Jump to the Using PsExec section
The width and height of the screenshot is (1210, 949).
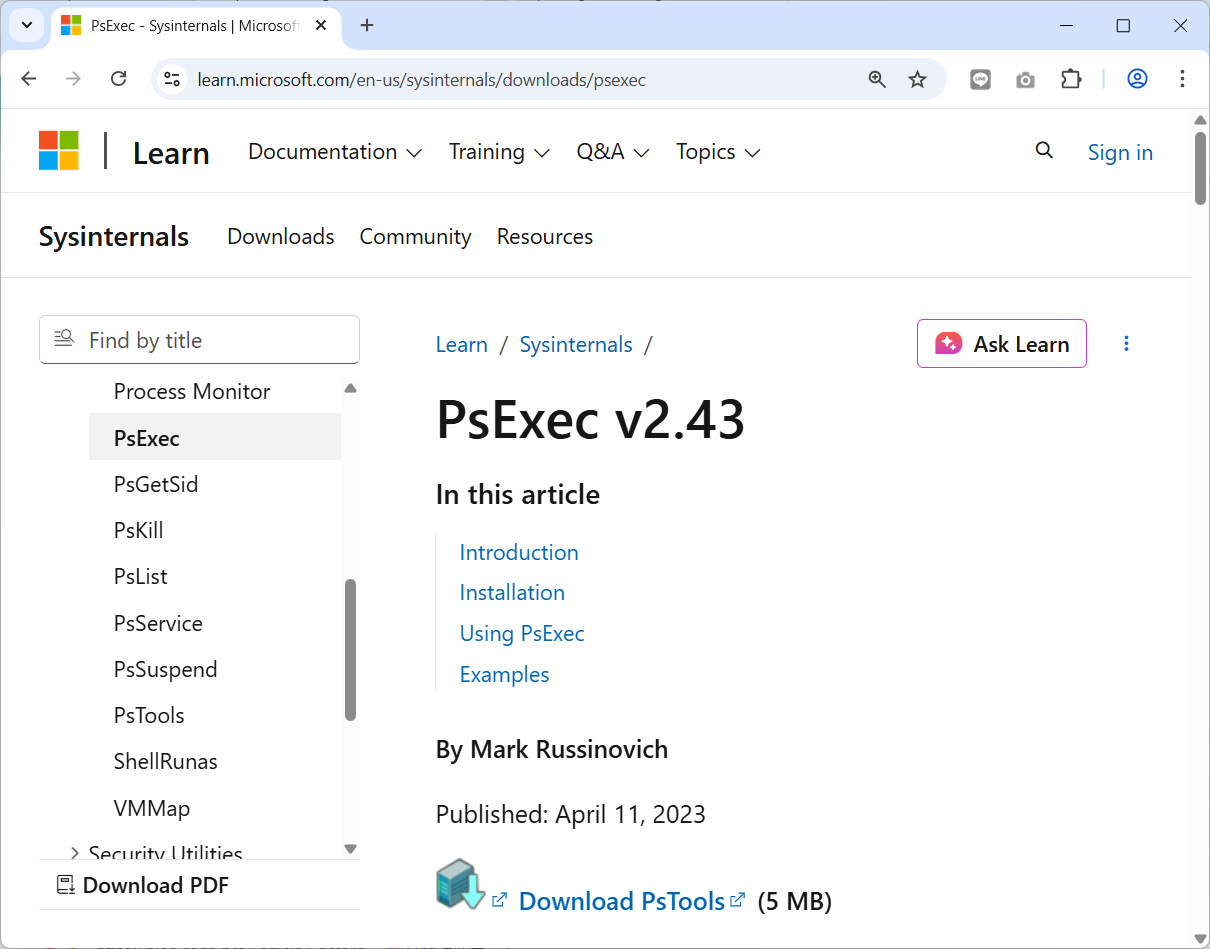pyautogui.click(x=522, y=633)
